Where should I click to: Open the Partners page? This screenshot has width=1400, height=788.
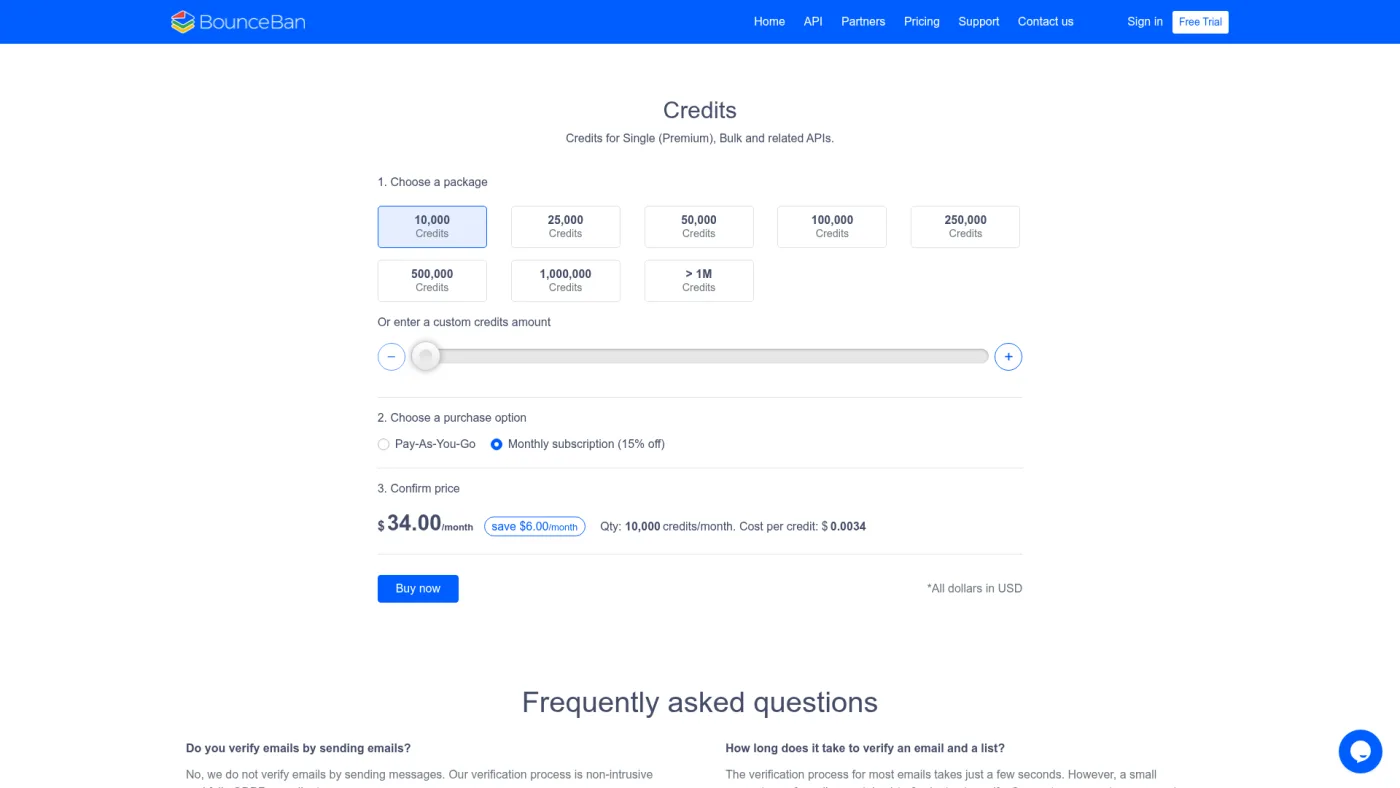click(863, 22)
